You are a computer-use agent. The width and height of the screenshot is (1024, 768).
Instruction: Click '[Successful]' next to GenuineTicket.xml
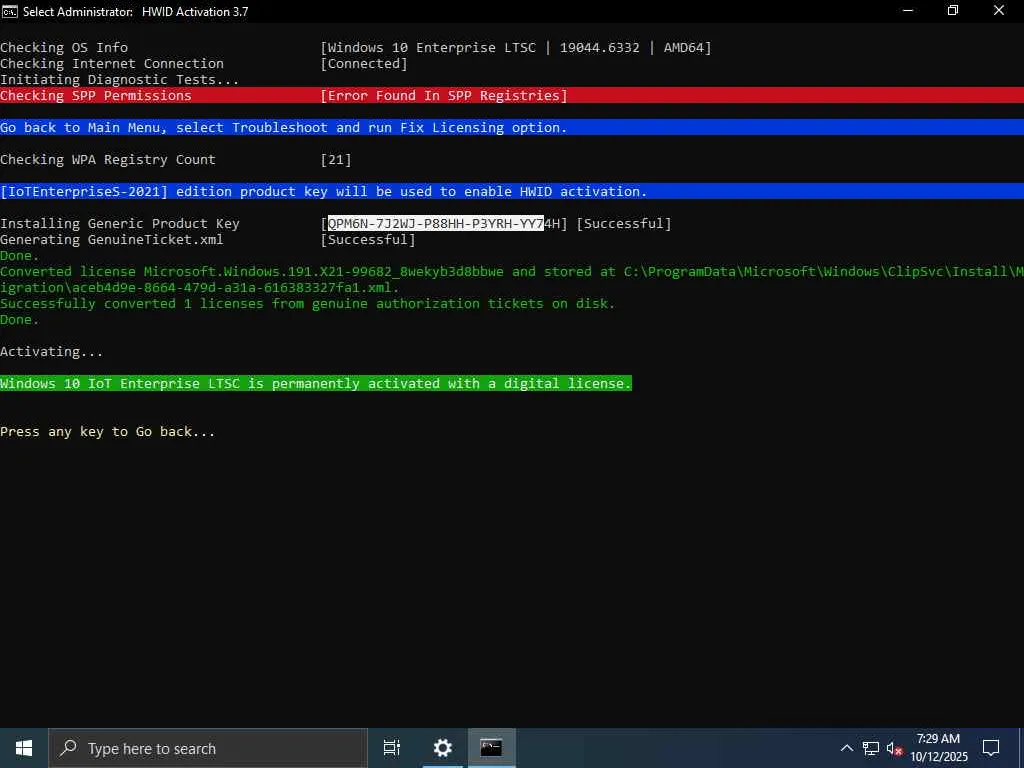coord(368,239)
